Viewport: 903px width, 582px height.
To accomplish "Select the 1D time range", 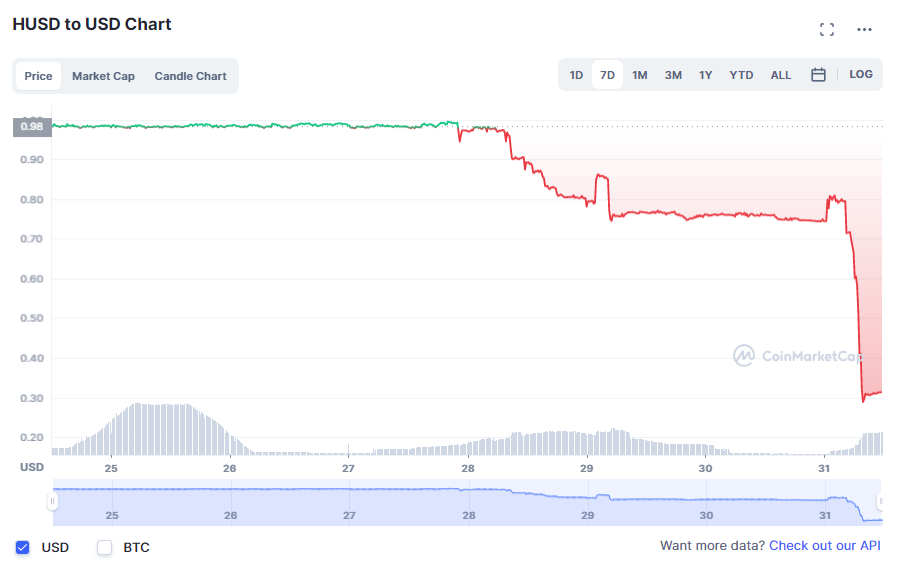I will [576, 75].
